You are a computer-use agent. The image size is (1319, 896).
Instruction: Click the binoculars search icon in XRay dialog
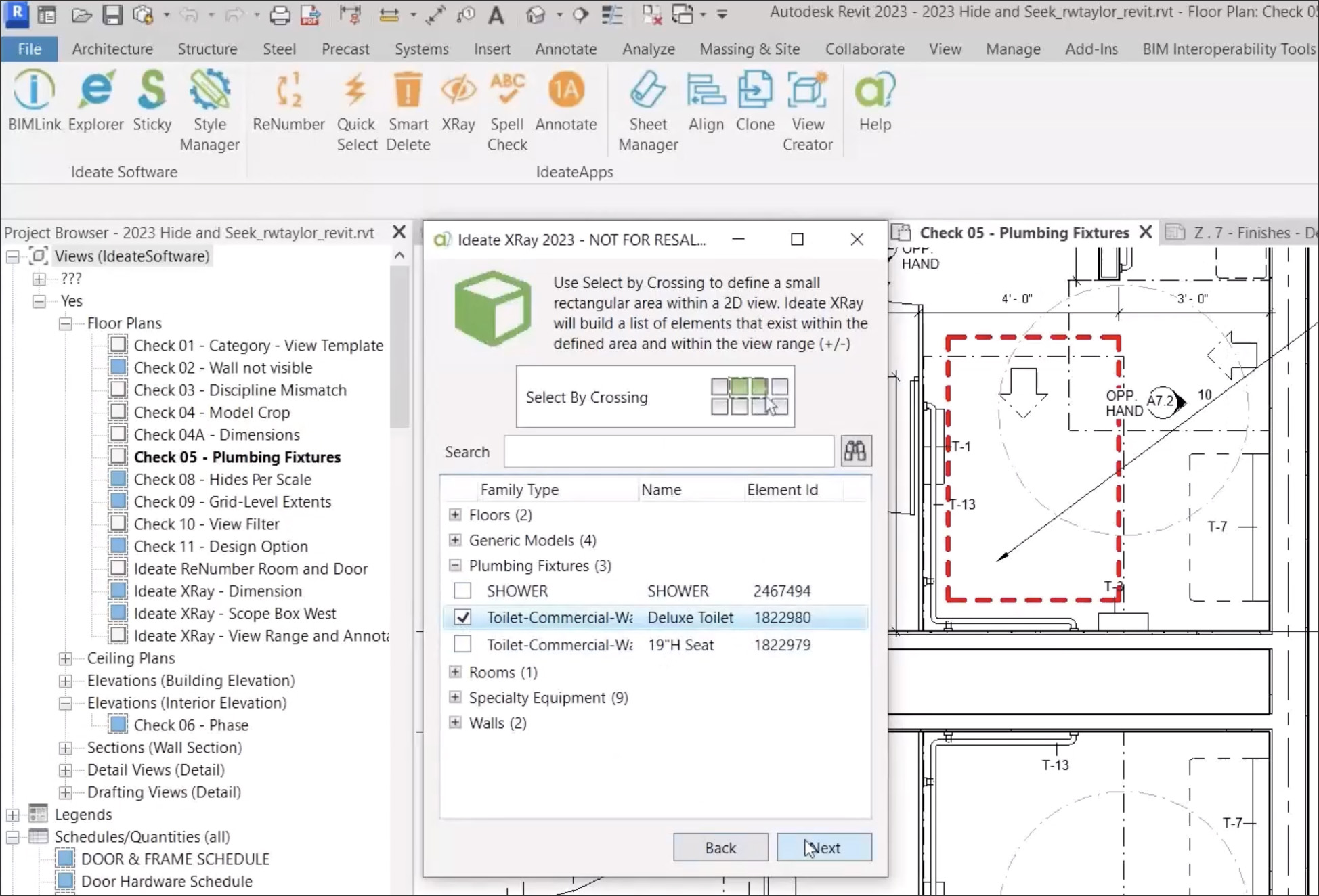[x=855, y=451]
